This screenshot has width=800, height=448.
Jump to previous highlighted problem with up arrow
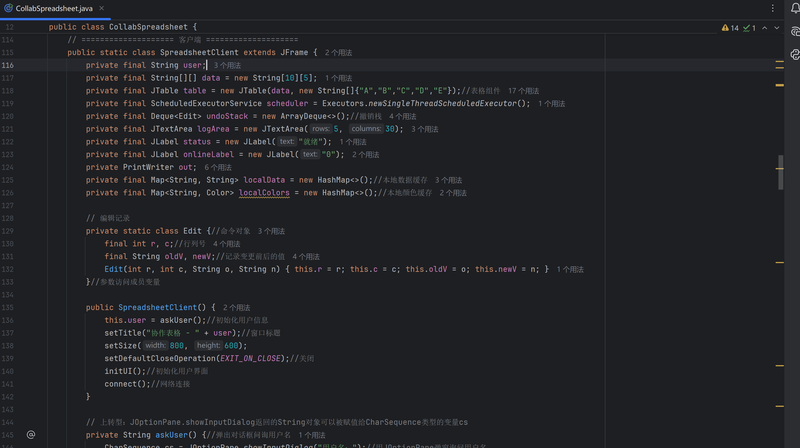tap(764, 28)
